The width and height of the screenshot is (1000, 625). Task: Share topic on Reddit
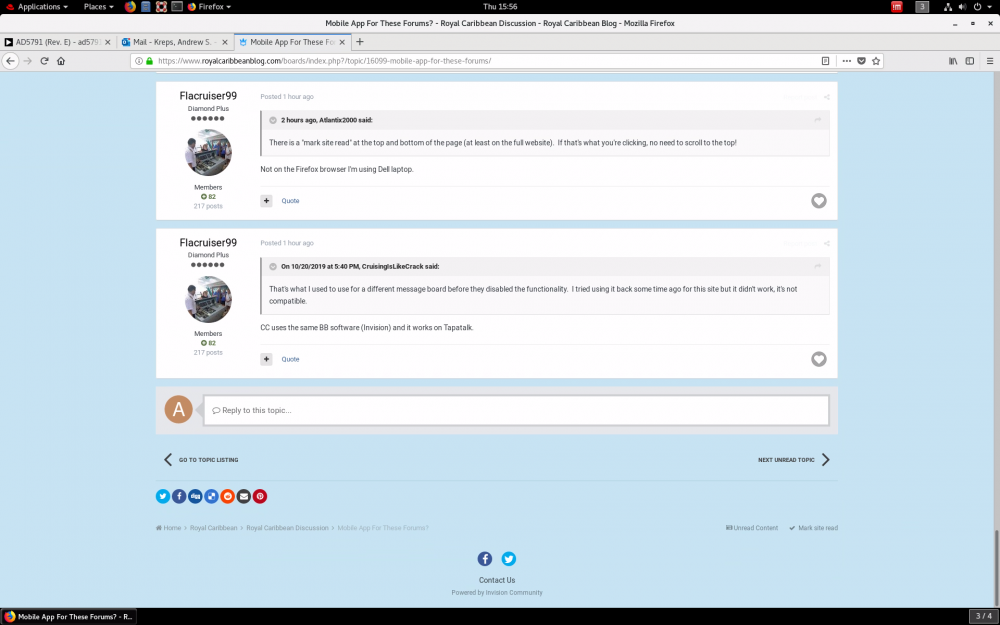[x=228, y=496]
